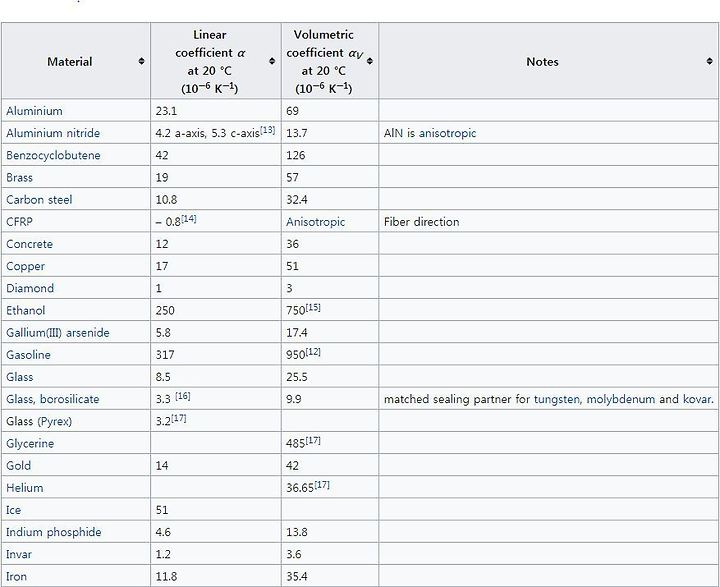720x587 pixels.
Task: Open citation [17] beside Glycerine's 485
Action: pos(313,440)
